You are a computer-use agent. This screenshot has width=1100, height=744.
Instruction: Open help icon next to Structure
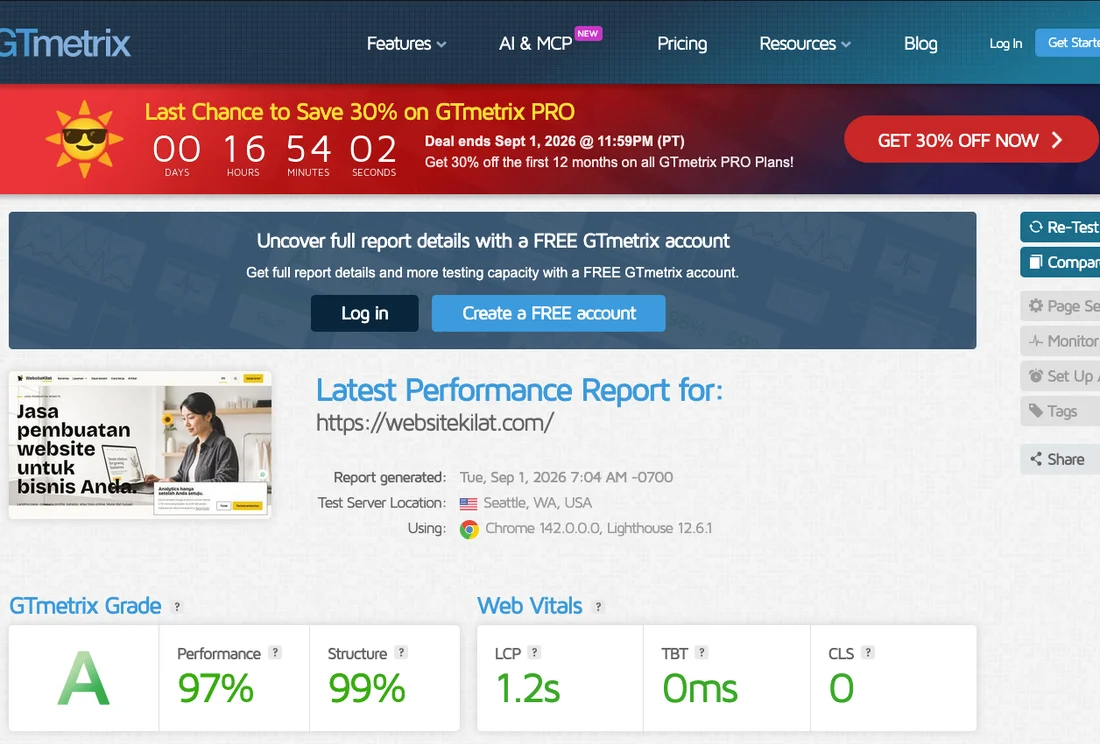pyautogui.click(x=401, y=652)
